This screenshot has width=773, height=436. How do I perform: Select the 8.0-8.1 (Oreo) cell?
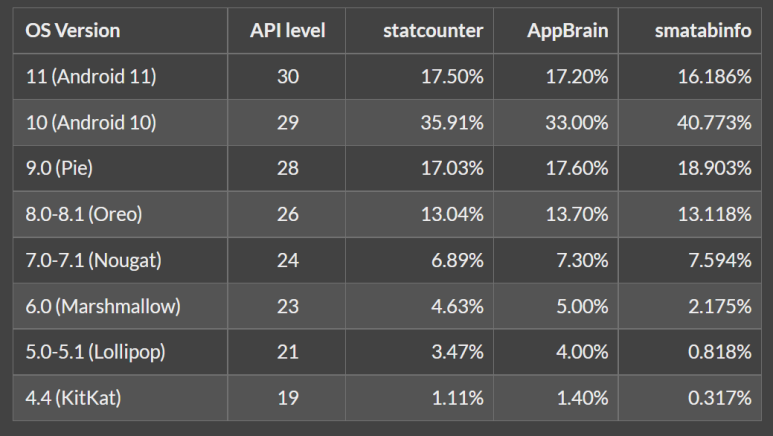click(x=85, y=214)
